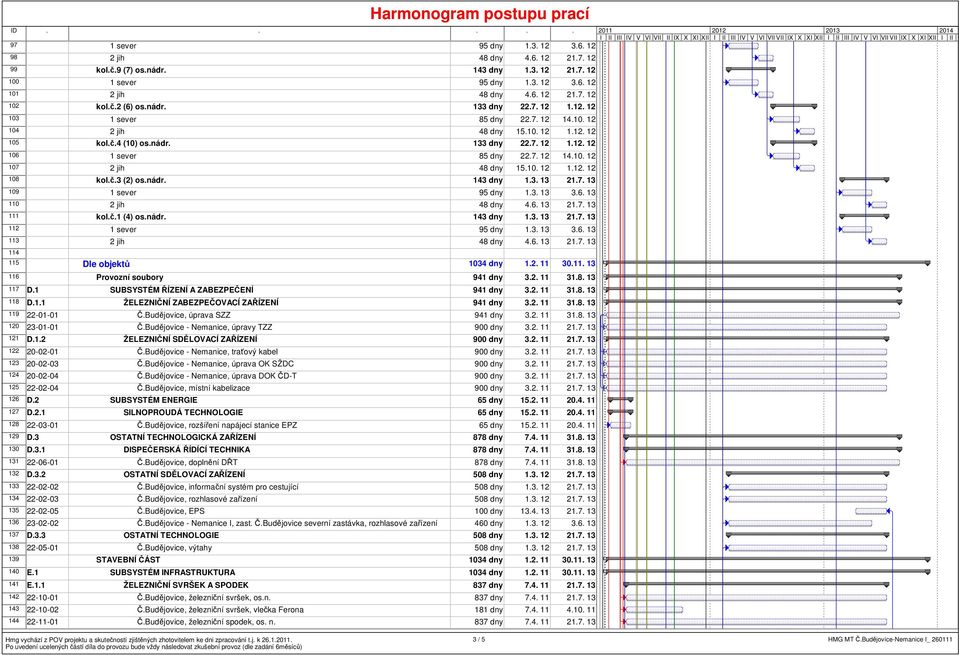Click the blue heading Dle objektů

[106, 264]
